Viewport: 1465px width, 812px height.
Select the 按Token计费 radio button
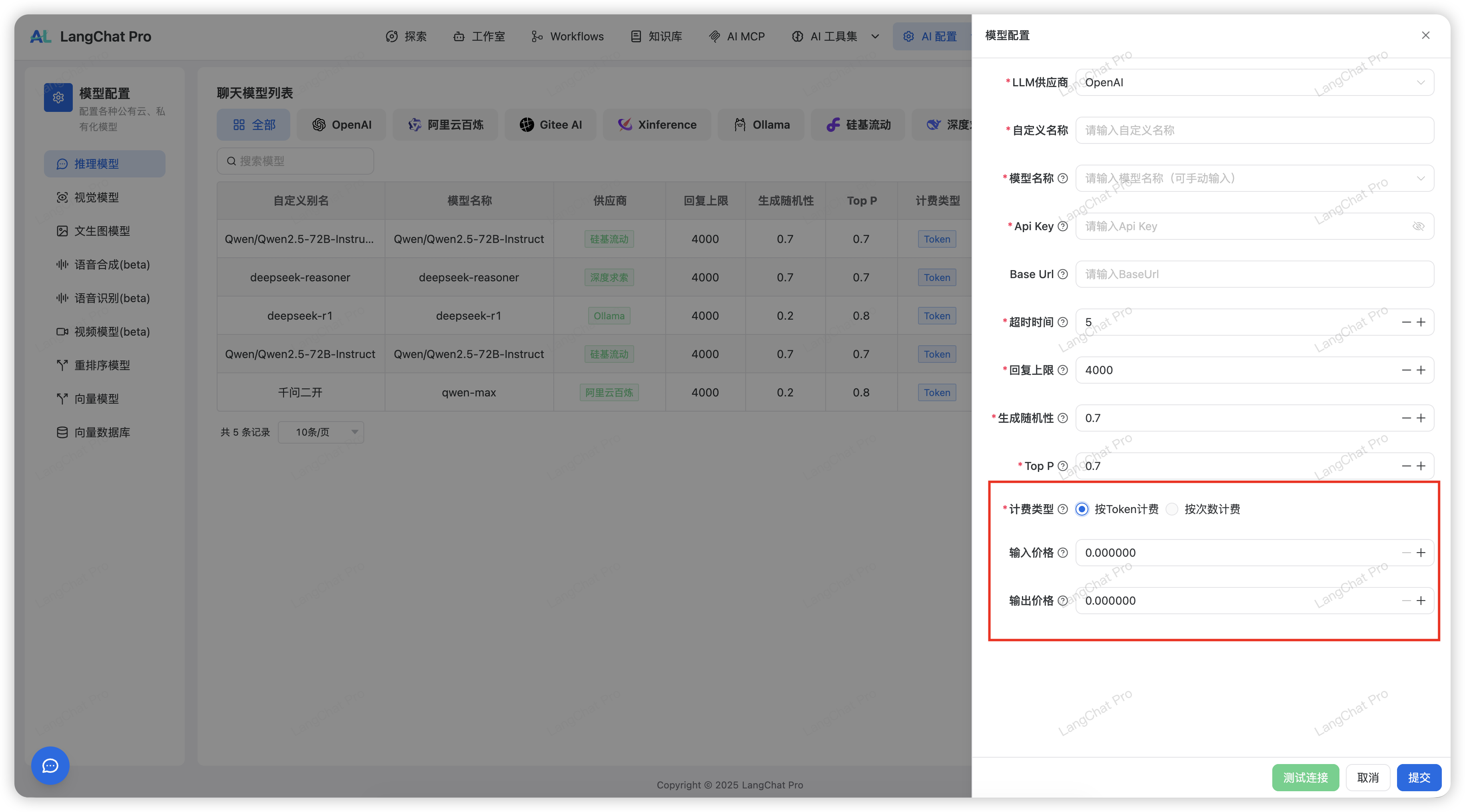(x=1082, y=509)
